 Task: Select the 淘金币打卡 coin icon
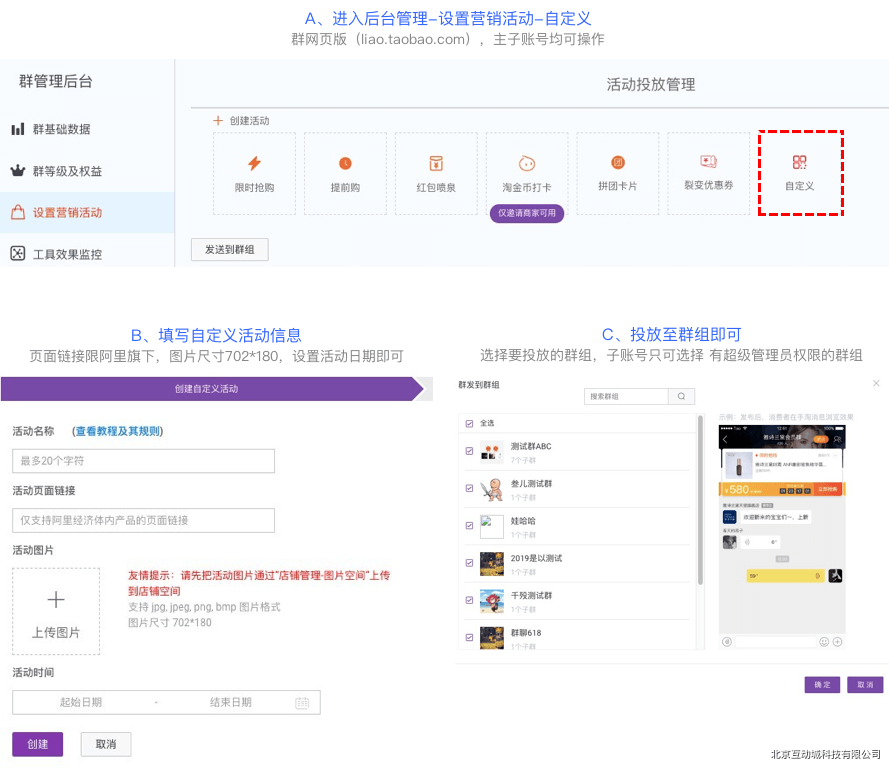pos(527,164)
